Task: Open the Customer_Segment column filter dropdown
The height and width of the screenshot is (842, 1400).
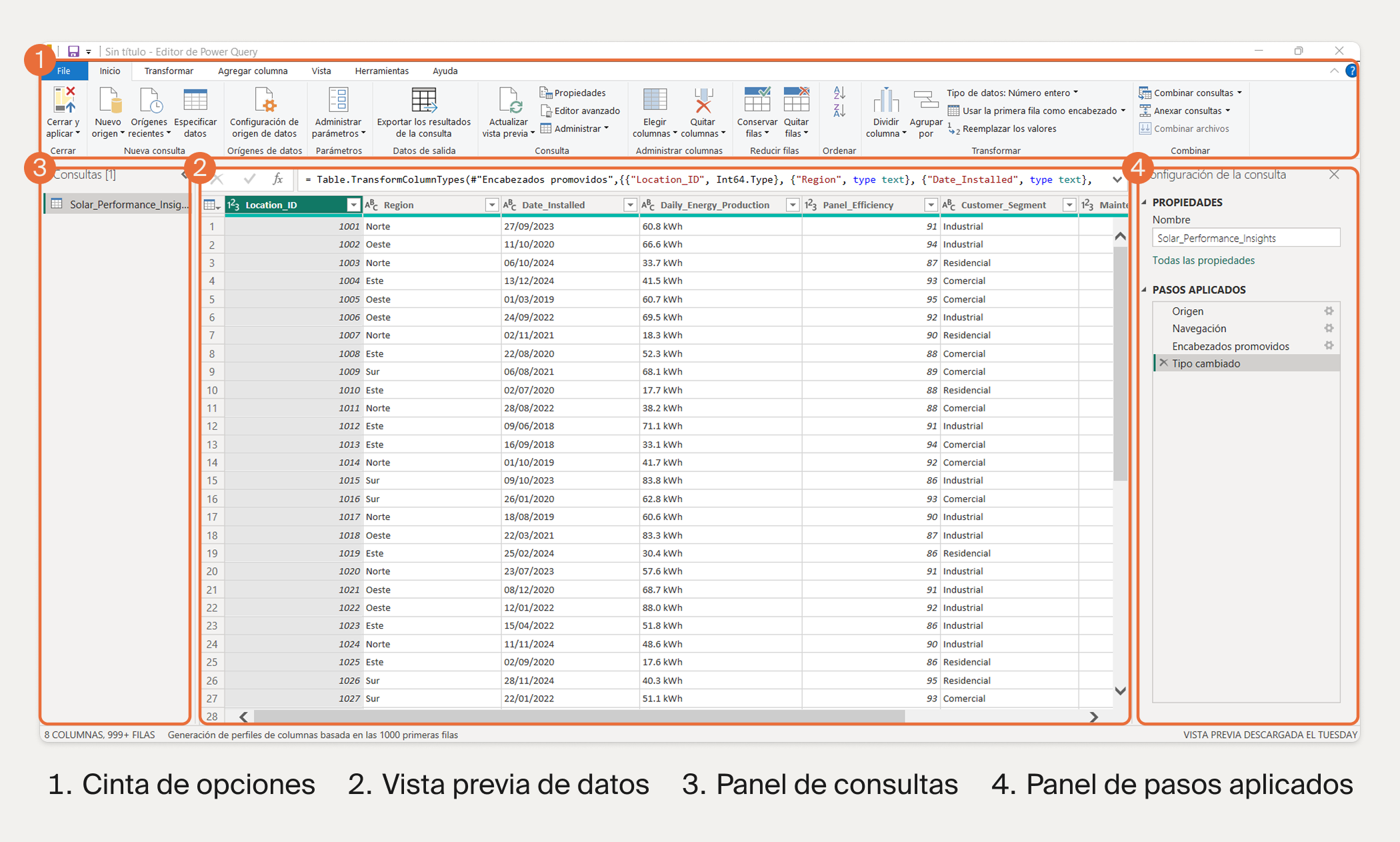Action: [x=1069, y=205]
